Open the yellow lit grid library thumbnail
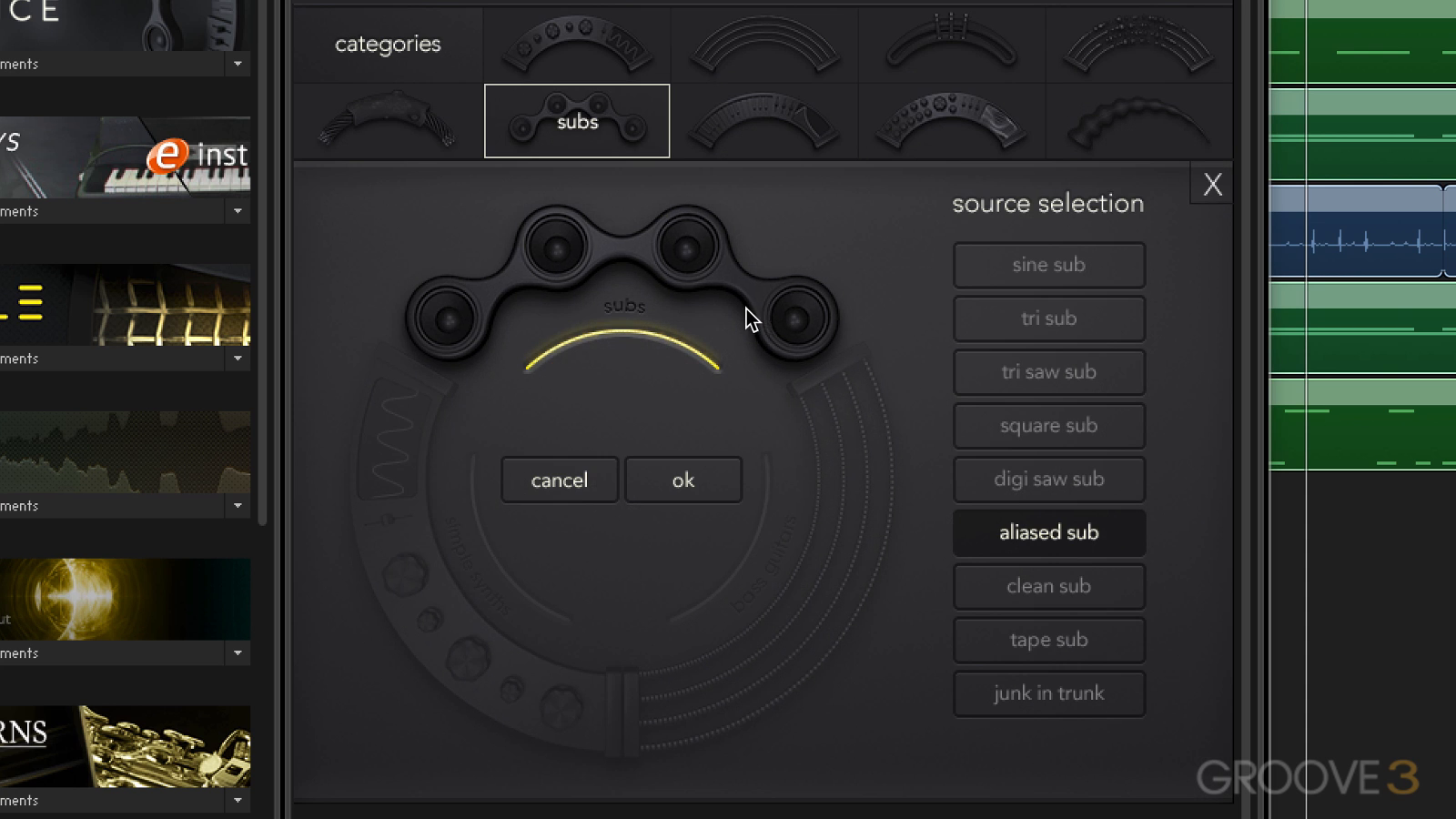This screenshot has width=1456, height=819. coord(125,305)
